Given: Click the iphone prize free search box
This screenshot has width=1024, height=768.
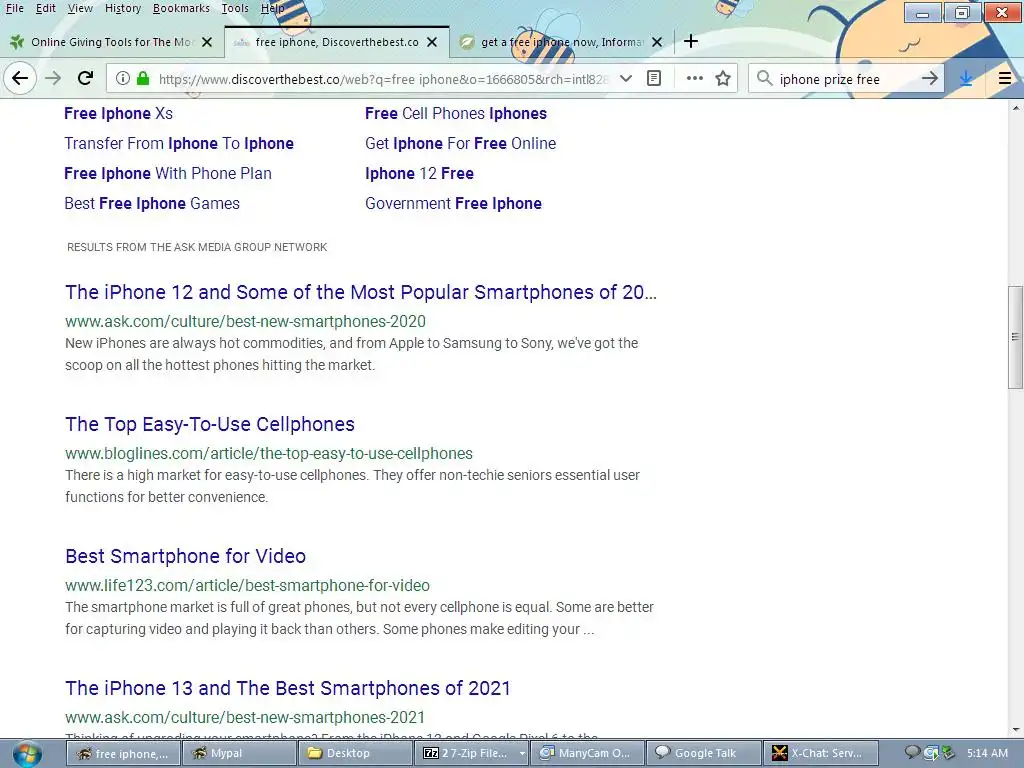Looking at the screenshot, I should [x=846, y=79].
